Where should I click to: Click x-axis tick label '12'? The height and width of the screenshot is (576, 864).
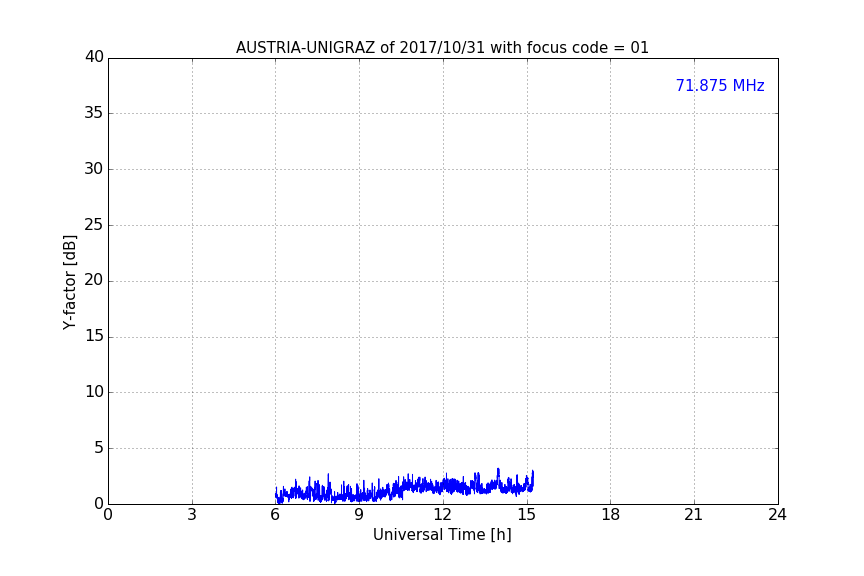[x=442, y=515]
